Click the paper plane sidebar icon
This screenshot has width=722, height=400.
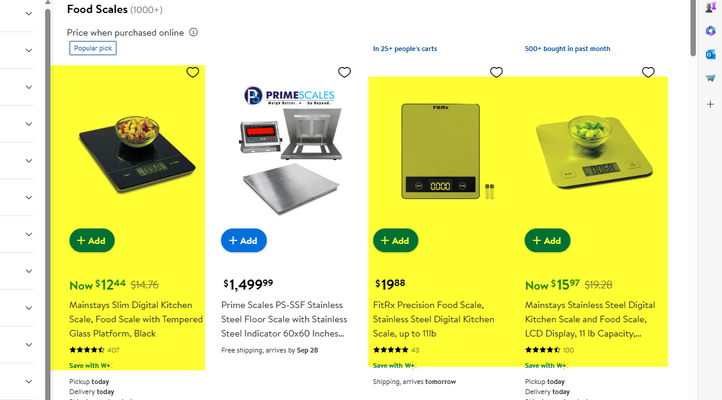click(x=710, y=78)
